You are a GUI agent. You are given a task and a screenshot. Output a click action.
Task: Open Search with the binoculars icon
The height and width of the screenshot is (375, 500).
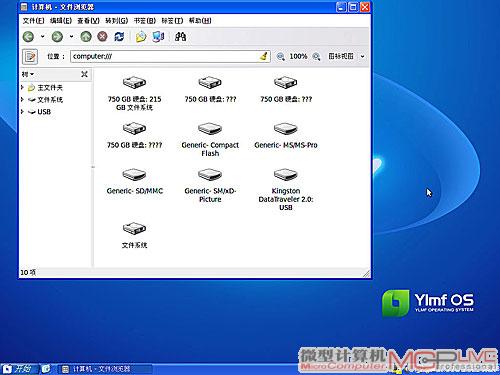coord(180,37)
